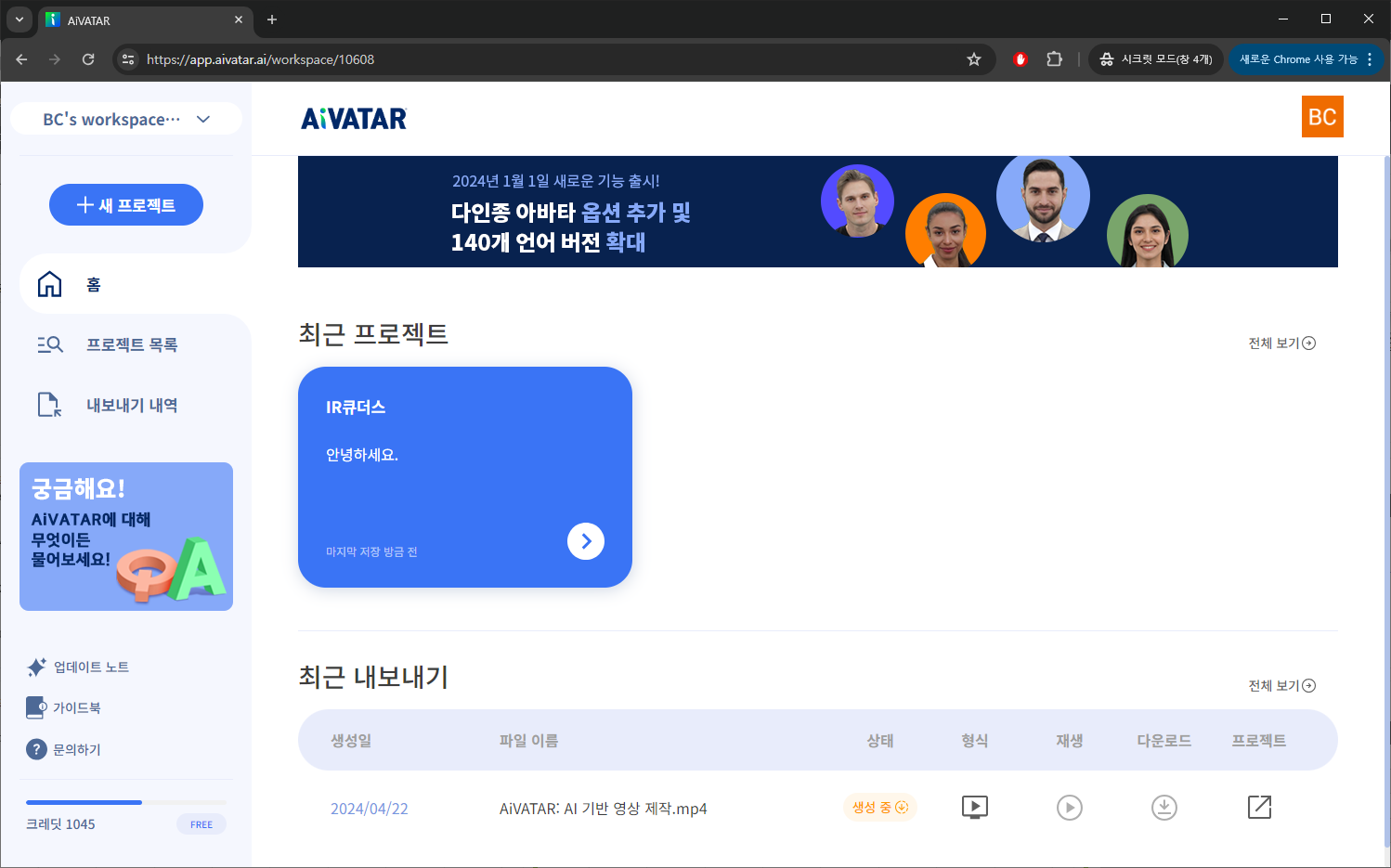Open project link icon for exported file
This screenshot has height=868, width=1391.
1259,808
